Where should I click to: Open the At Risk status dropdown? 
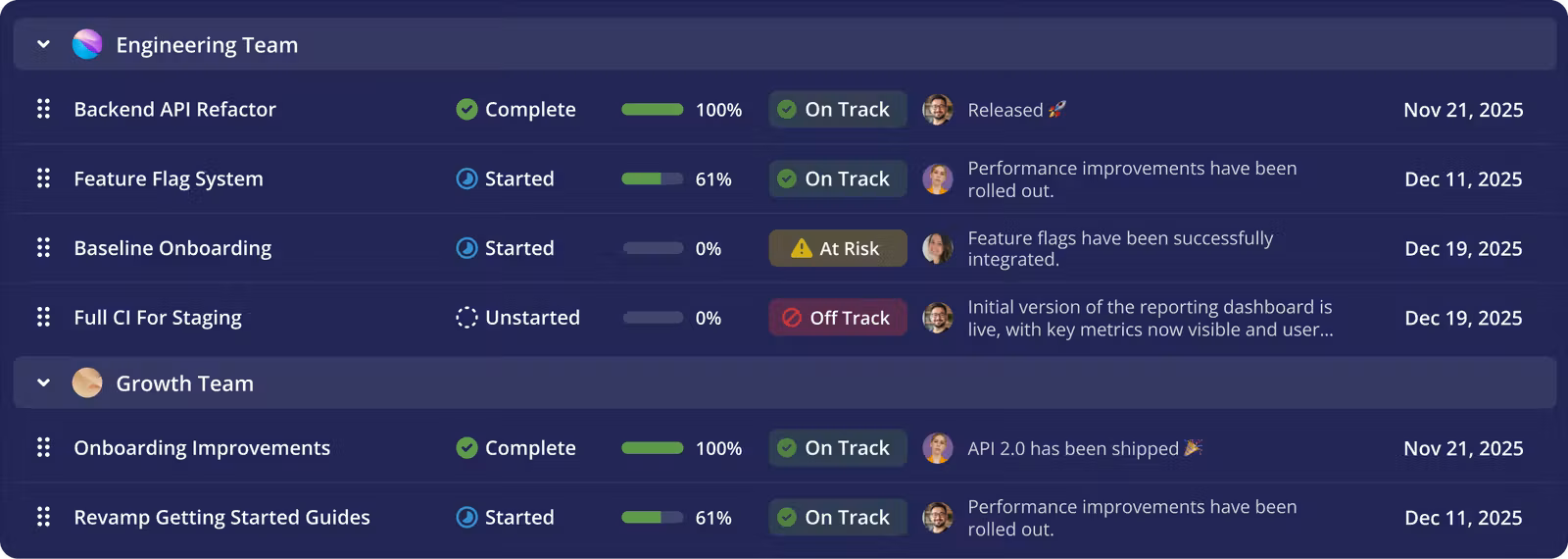point(838,248)
